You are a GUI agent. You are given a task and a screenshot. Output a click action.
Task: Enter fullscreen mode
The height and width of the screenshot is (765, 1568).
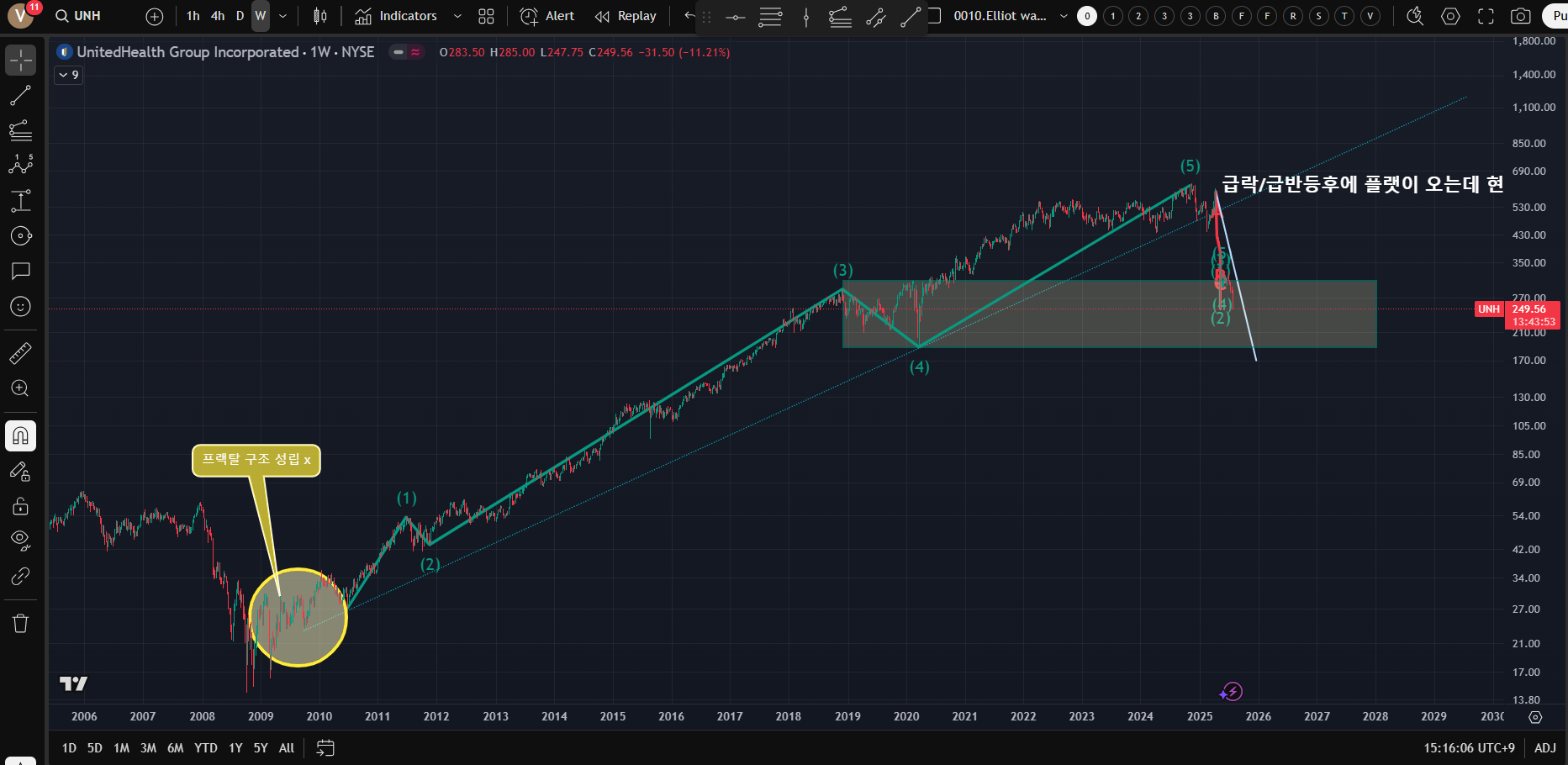pyautogui.click(x=1486, y=16)
